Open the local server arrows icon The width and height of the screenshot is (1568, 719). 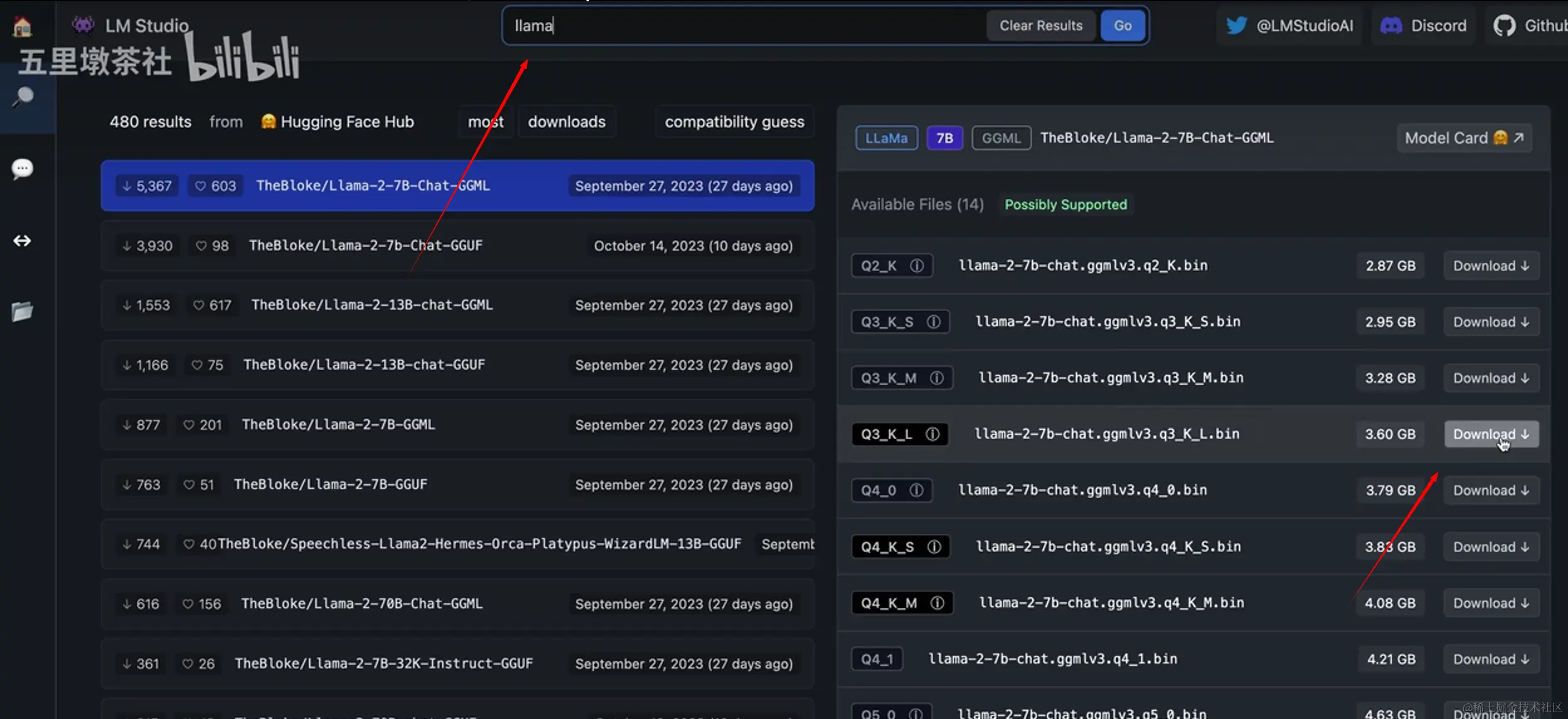click(x=23, y=241)
